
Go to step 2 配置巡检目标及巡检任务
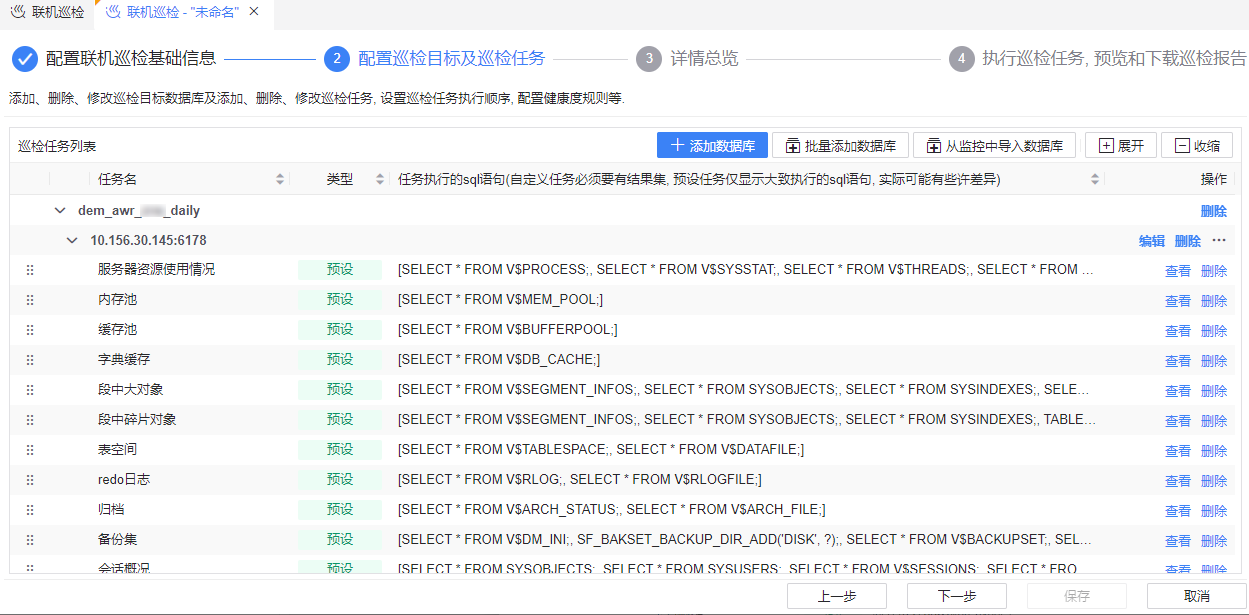pos(435,59)
